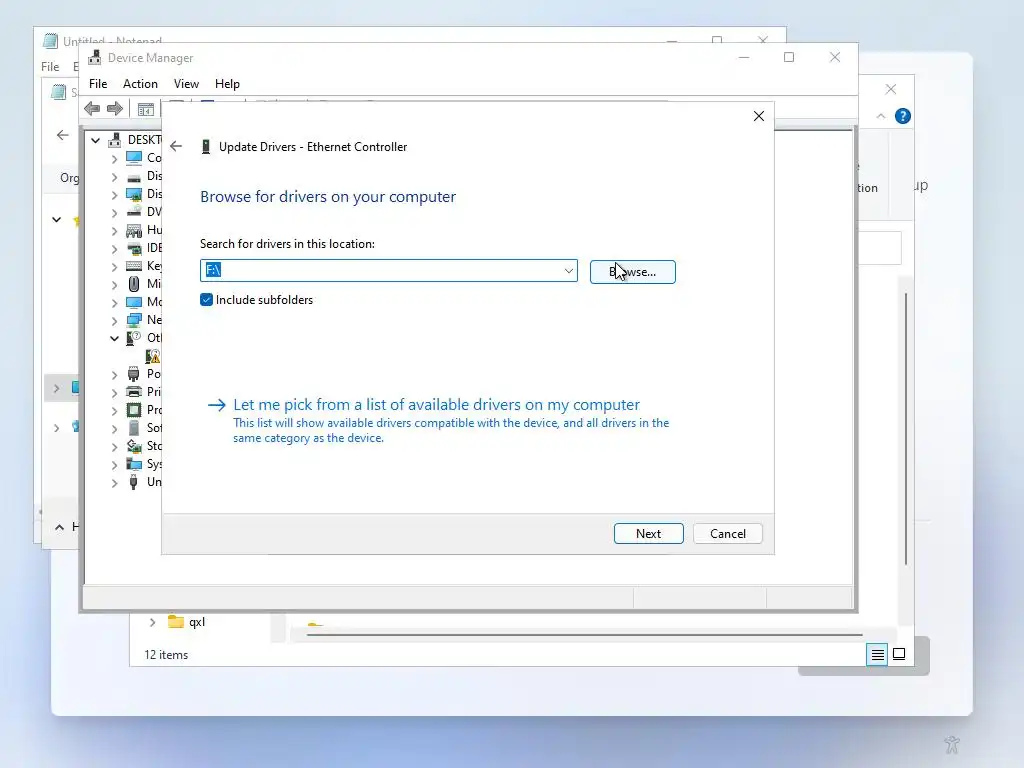Expand the qxl folder in File Explorer
Image resolution: width=1024 pixels, height=768 pixels.
(152, 622)
